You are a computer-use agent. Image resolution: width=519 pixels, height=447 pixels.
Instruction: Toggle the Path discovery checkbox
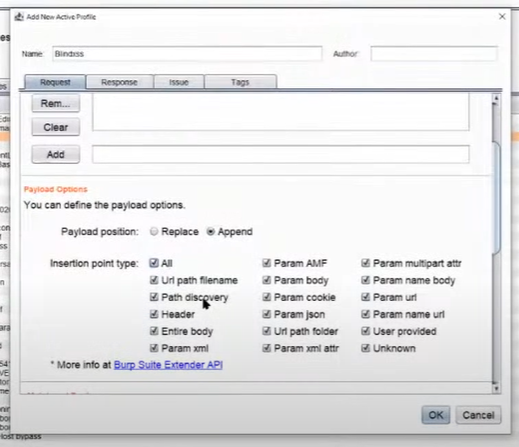(x=154, y=297)
